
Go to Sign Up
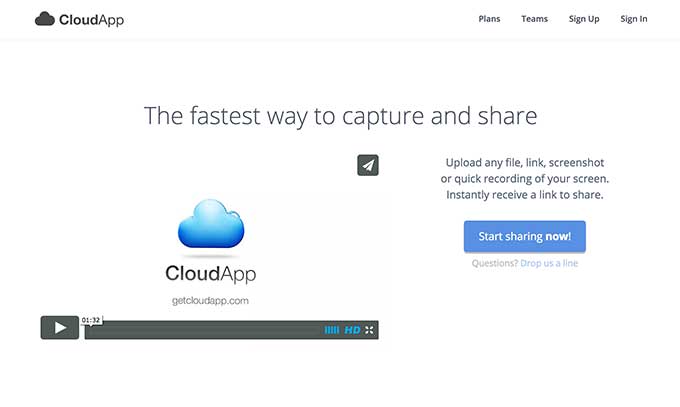tap(584, 19)
